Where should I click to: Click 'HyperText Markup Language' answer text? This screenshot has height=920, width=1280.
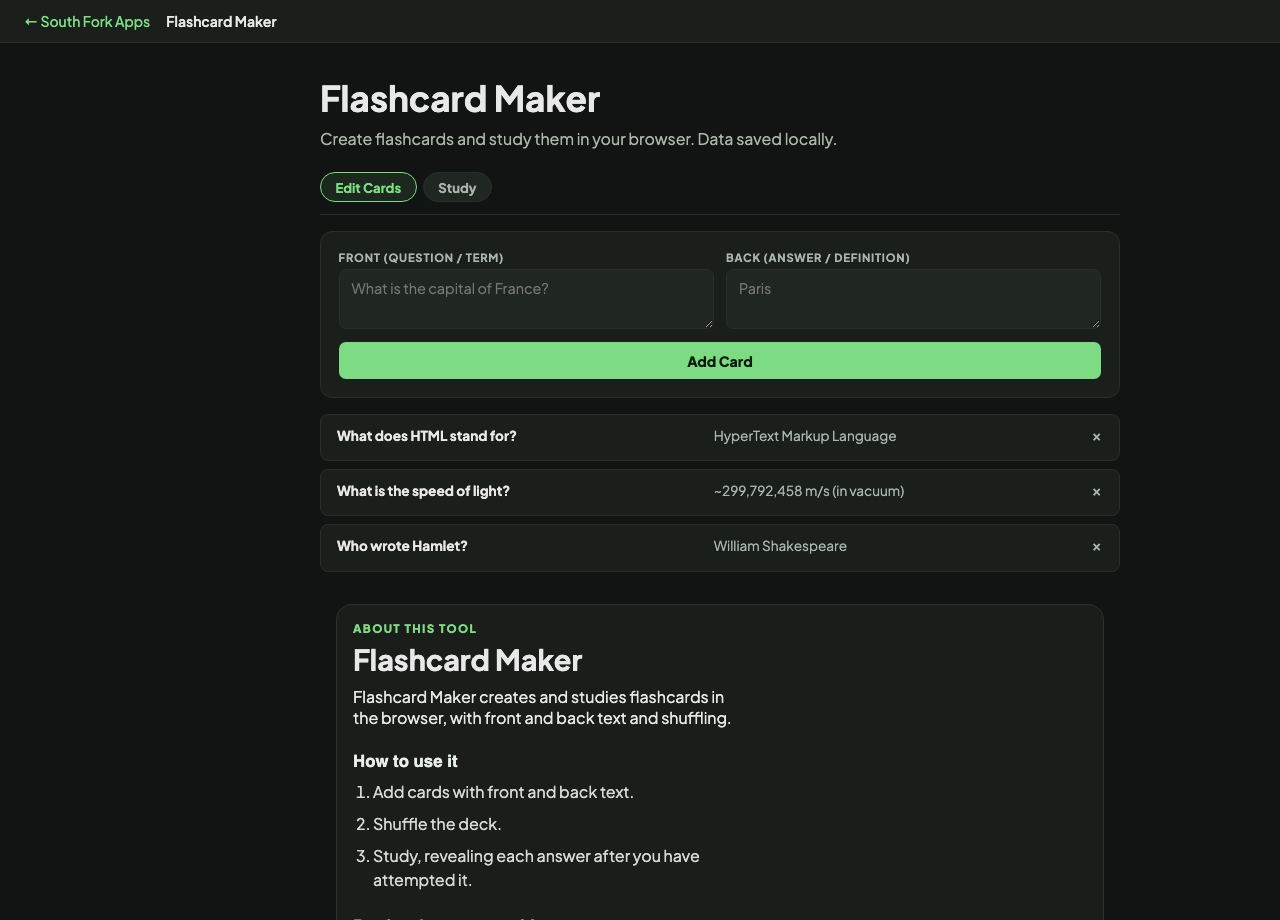click(805, 436)
